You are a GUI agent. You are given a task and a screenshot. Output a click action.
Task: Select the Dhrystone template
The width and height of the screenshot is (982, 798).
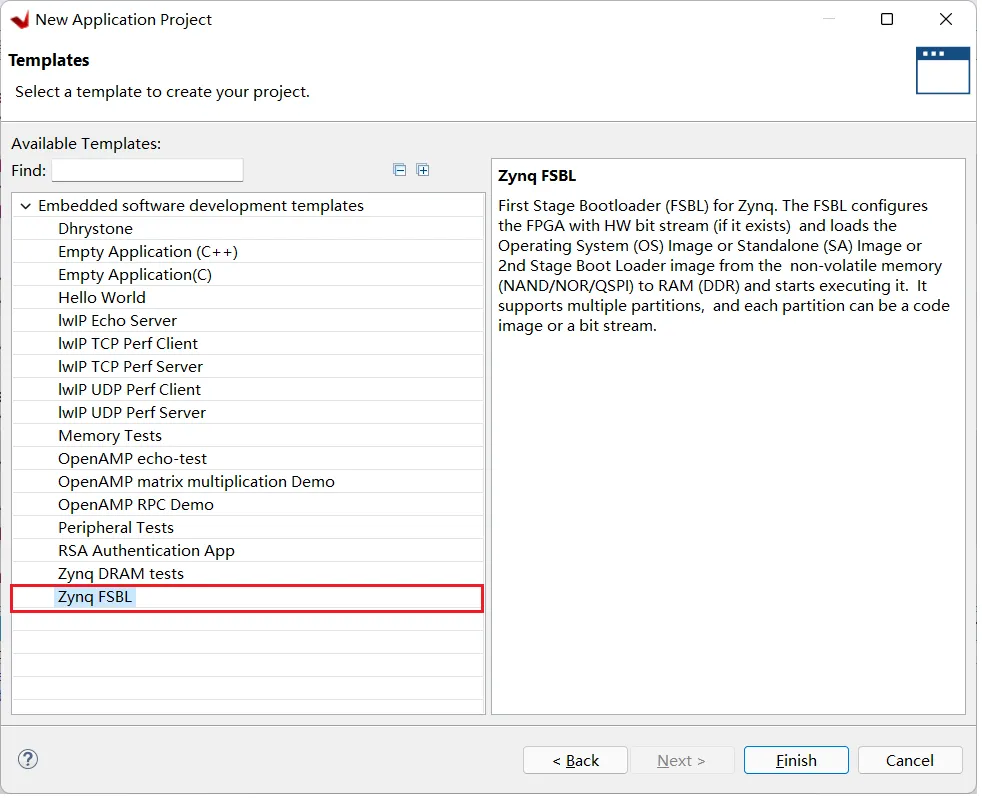pos(249,230)
